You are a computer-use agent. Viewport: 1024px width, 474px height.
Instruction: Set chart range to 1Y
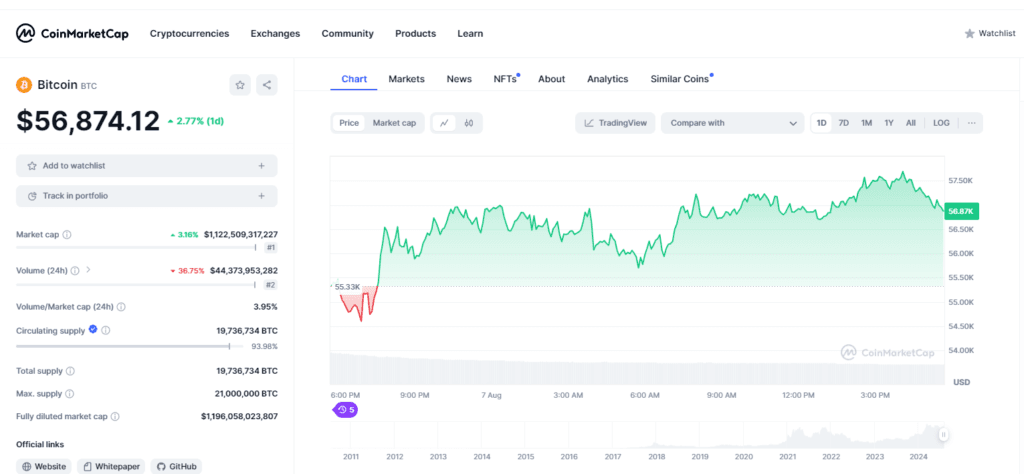(x=889, y=123)
